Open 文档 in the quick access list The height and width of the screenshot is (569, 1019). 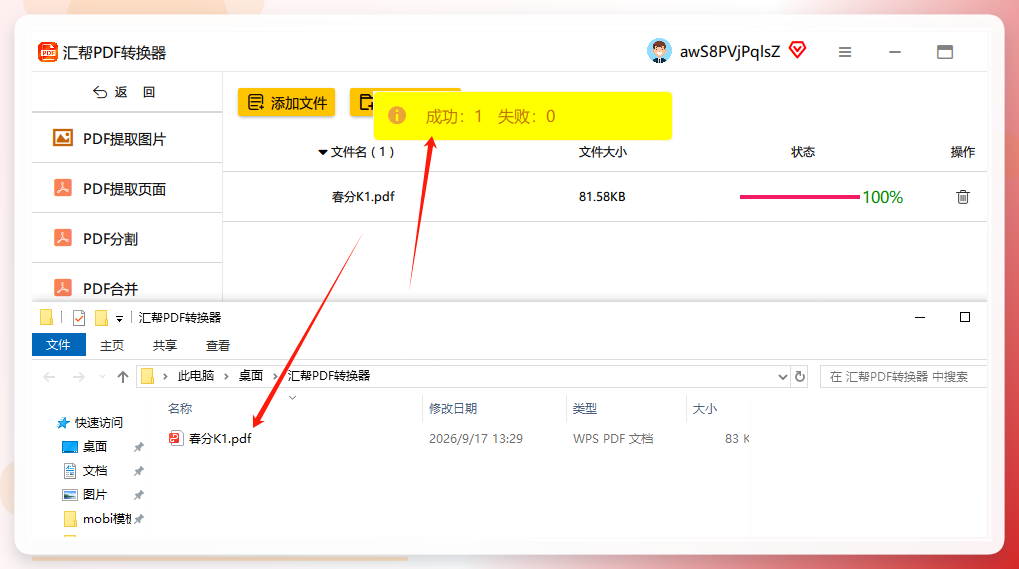[x=95, y=471]
